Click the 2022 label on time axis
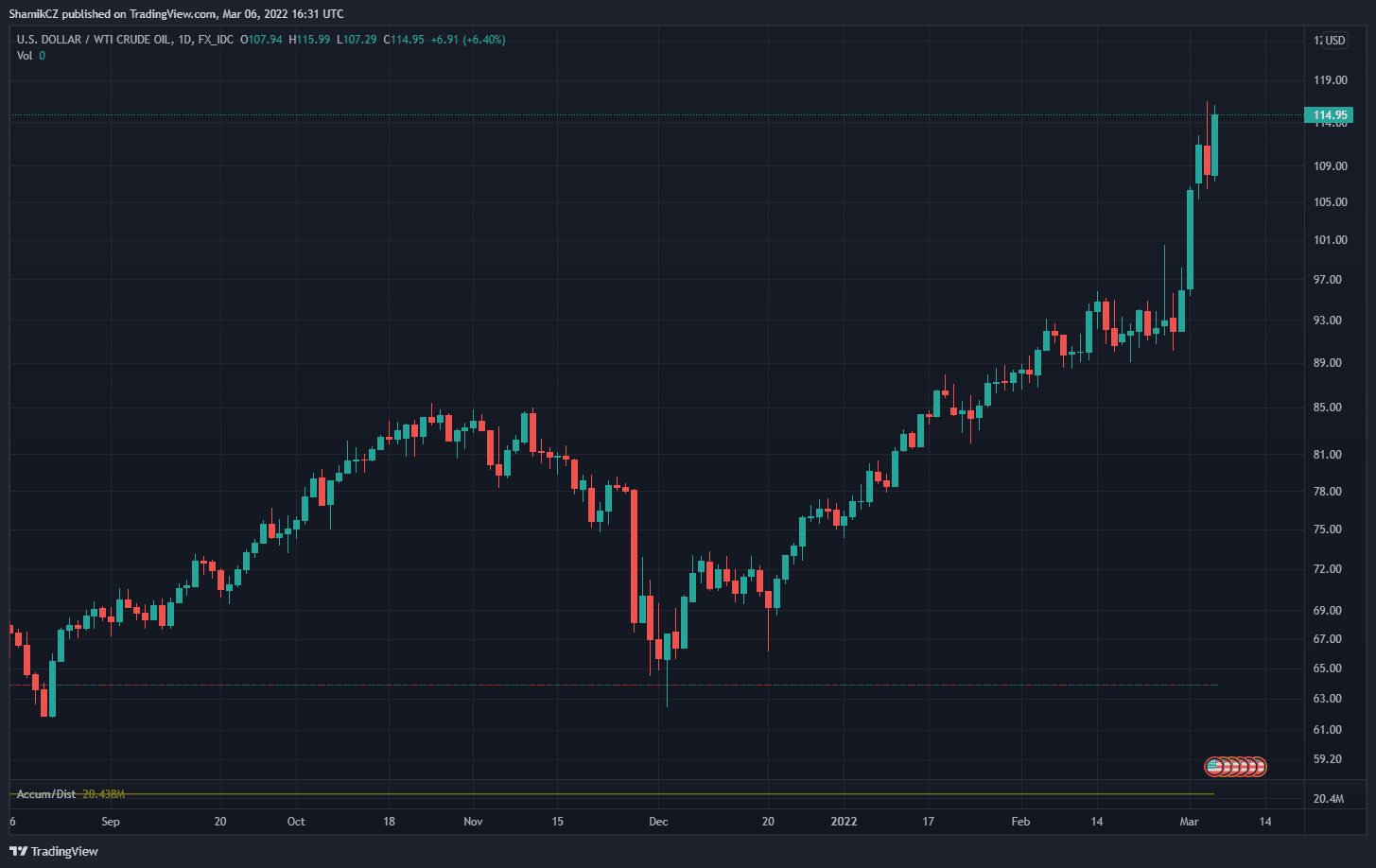 (844, 822)
